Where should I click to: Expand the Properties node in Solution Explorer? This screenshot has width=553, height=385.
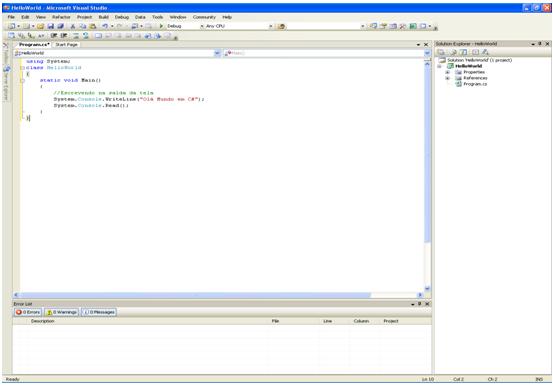pos(448,72)
